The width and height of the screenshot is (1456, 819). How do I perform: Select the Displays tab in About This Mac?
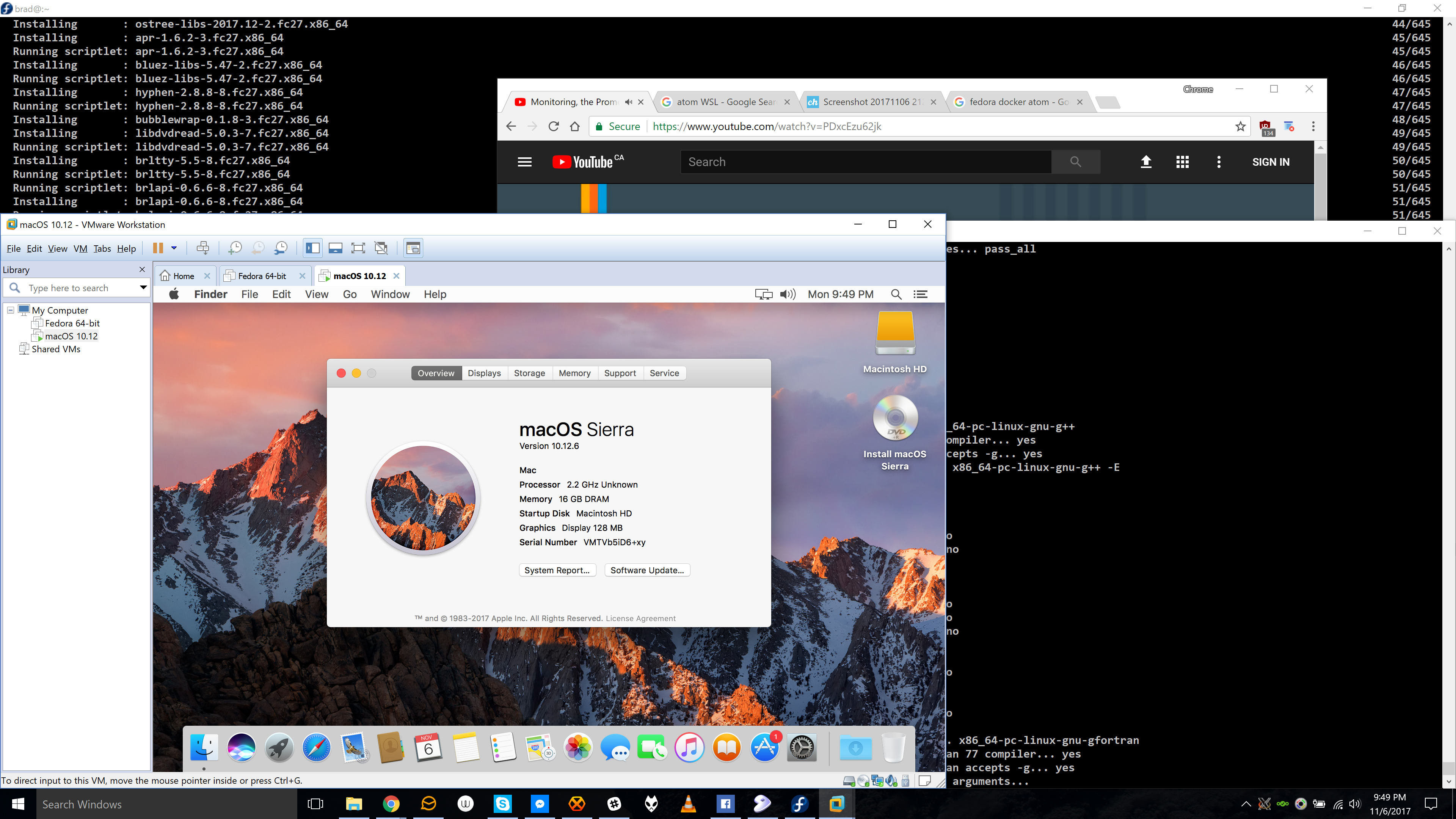click(484, 373)
